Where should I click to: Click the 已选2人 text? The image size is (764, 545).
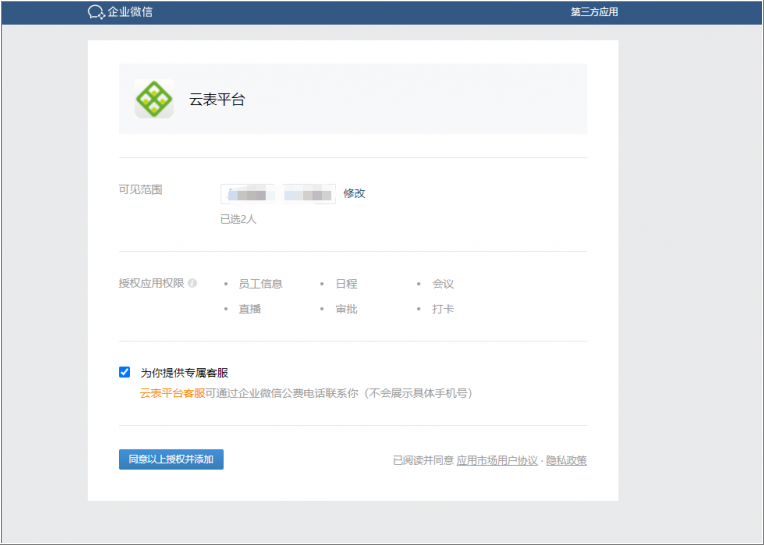pos(238,219)
